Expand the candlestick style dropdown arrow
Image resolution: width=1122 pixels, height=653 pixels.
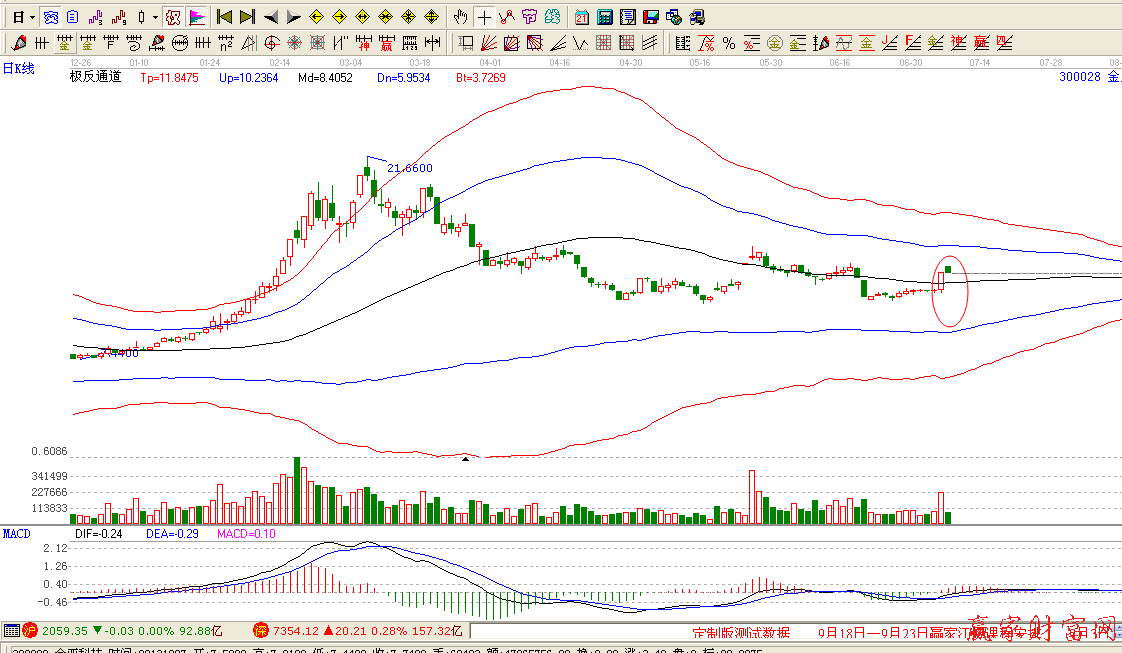[154, 17]
